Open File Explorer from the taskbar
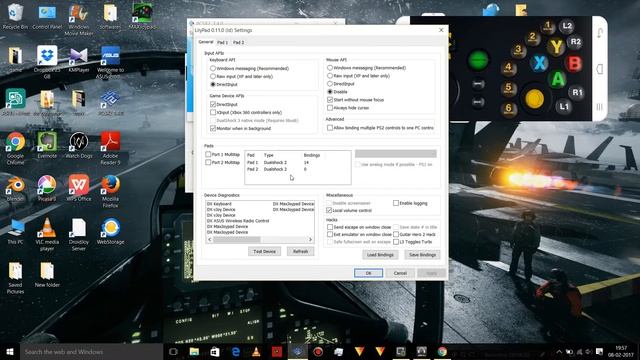The width and height of the screenshot is (640, 360). tap(194, 351)
